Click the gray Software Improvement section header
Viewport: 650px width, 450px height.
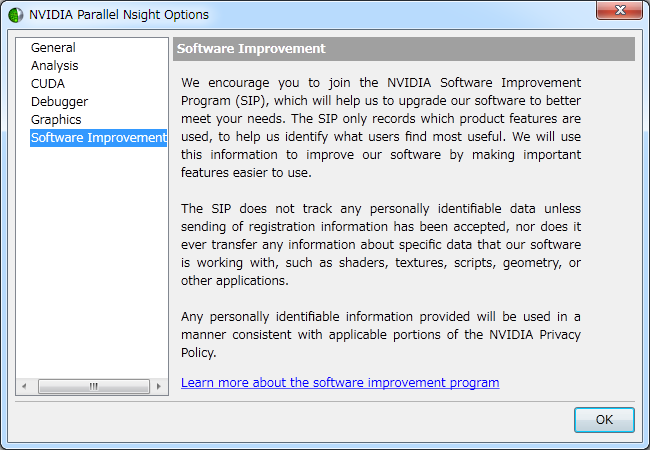pyautogui.click(x=404, y=49)
